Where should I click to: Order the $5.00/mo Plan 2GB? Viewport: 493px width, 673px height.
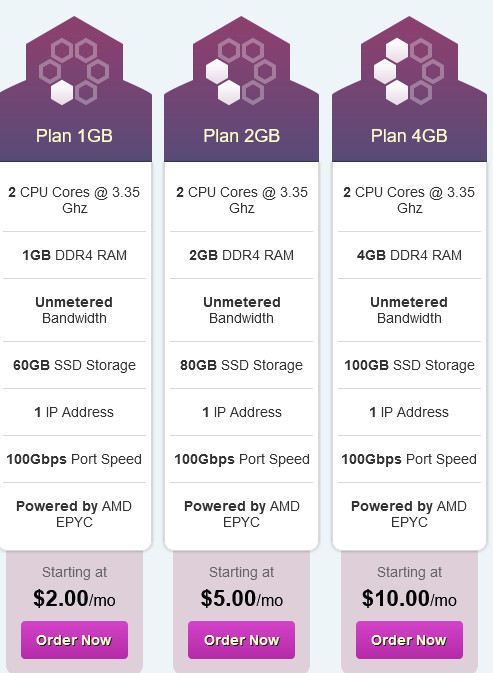pyautogui.click(x=241, y=640)
